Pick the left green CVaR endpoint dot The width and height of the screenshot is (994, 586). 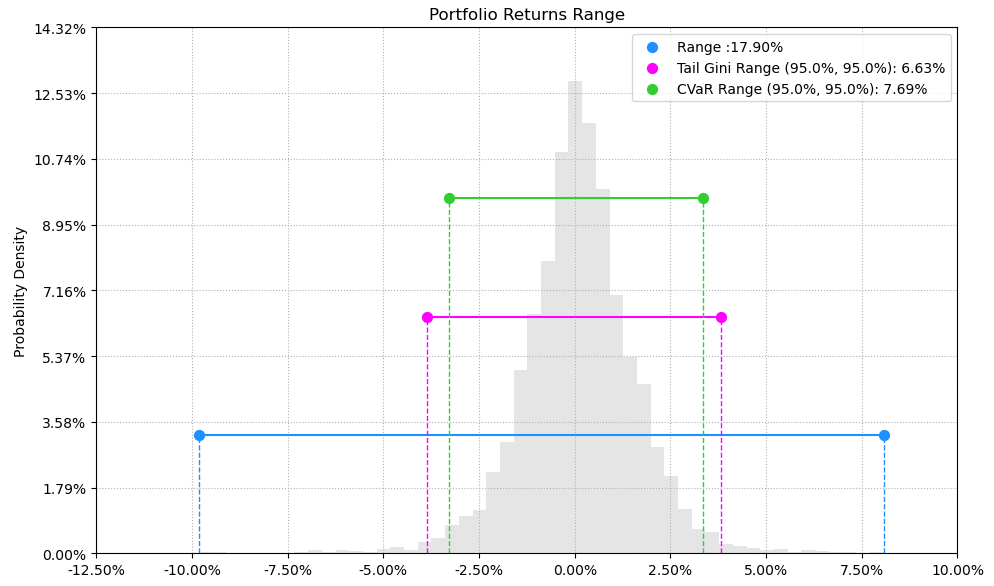[449, 198]
